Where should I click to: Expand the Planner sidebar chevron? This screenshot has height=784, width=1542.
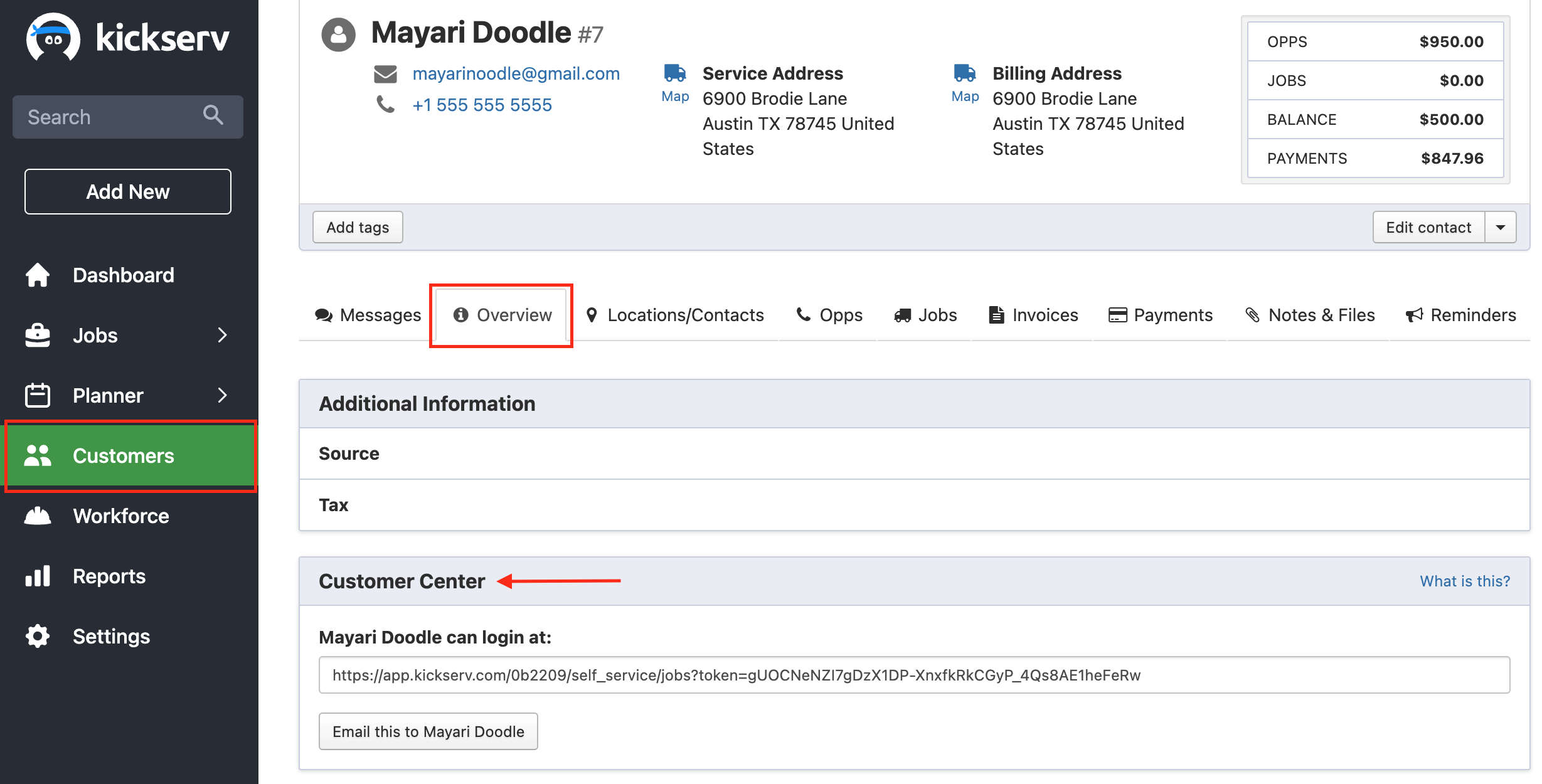click(x=222, y=395)
